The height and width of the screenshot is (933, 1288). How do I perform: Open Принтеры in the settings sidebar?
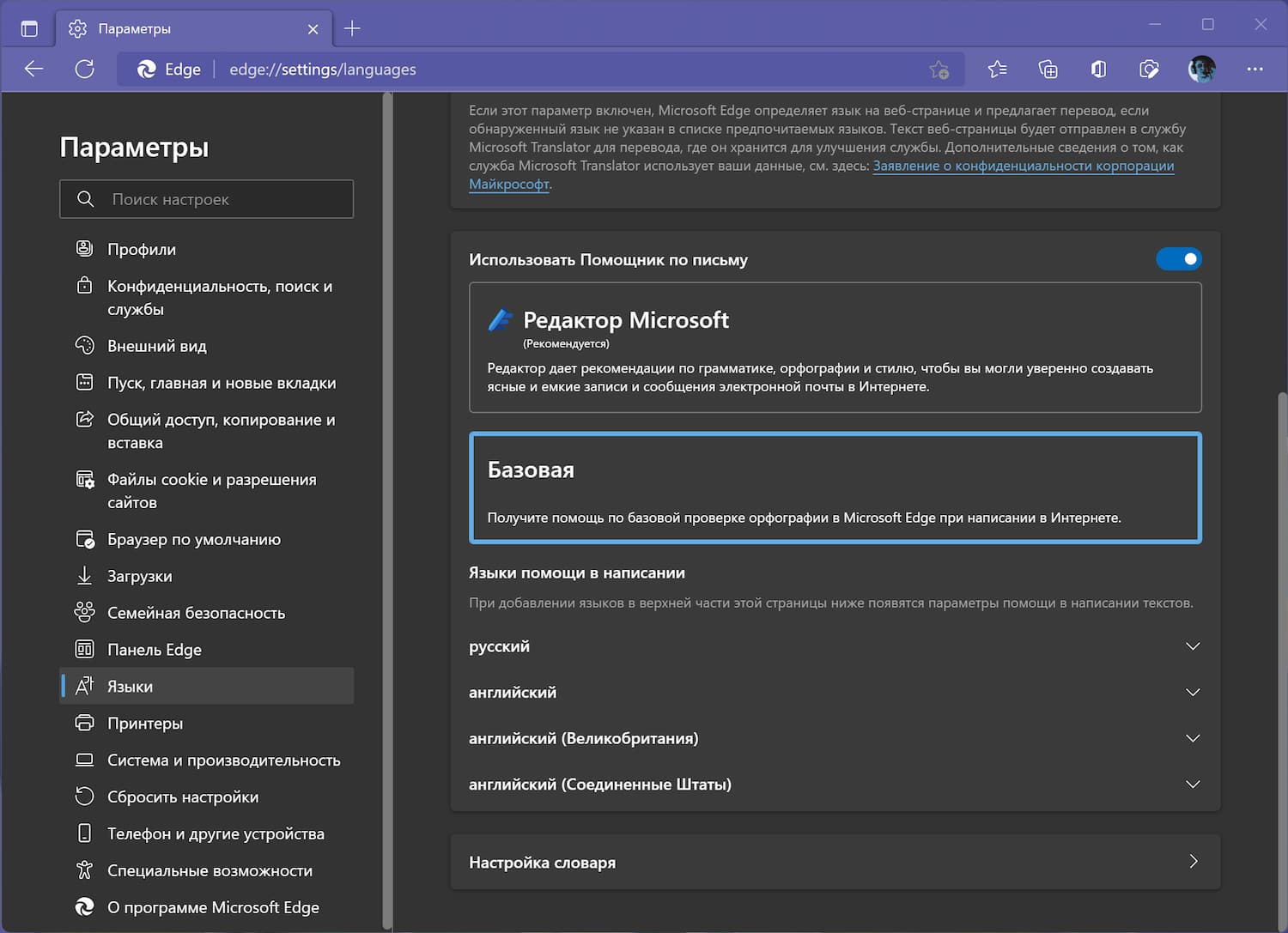coord(145,724)
